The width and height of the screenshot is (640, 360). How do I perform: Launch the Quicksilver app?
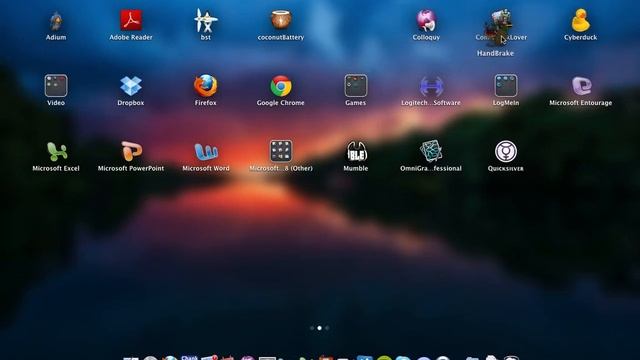click(x=506, y=151)
